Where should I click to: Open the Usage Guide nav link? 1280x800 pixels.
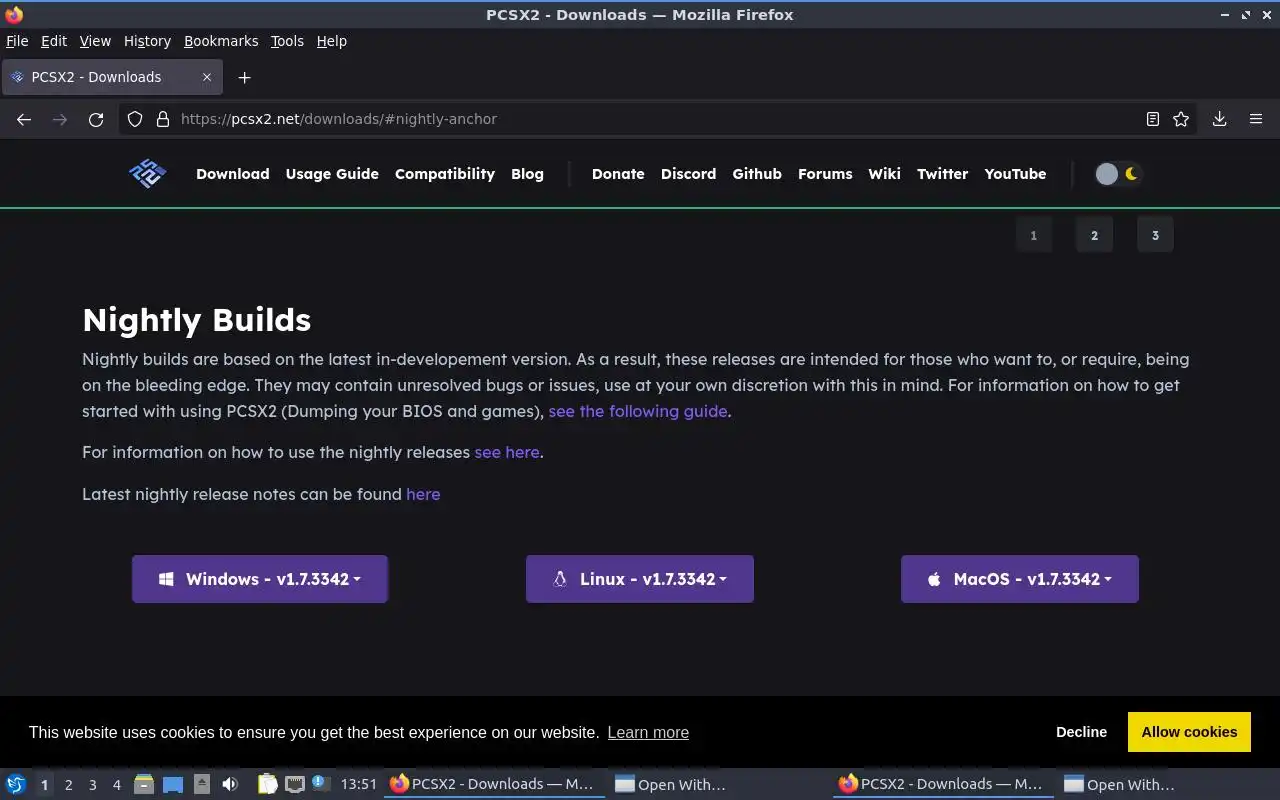(332, 174)
